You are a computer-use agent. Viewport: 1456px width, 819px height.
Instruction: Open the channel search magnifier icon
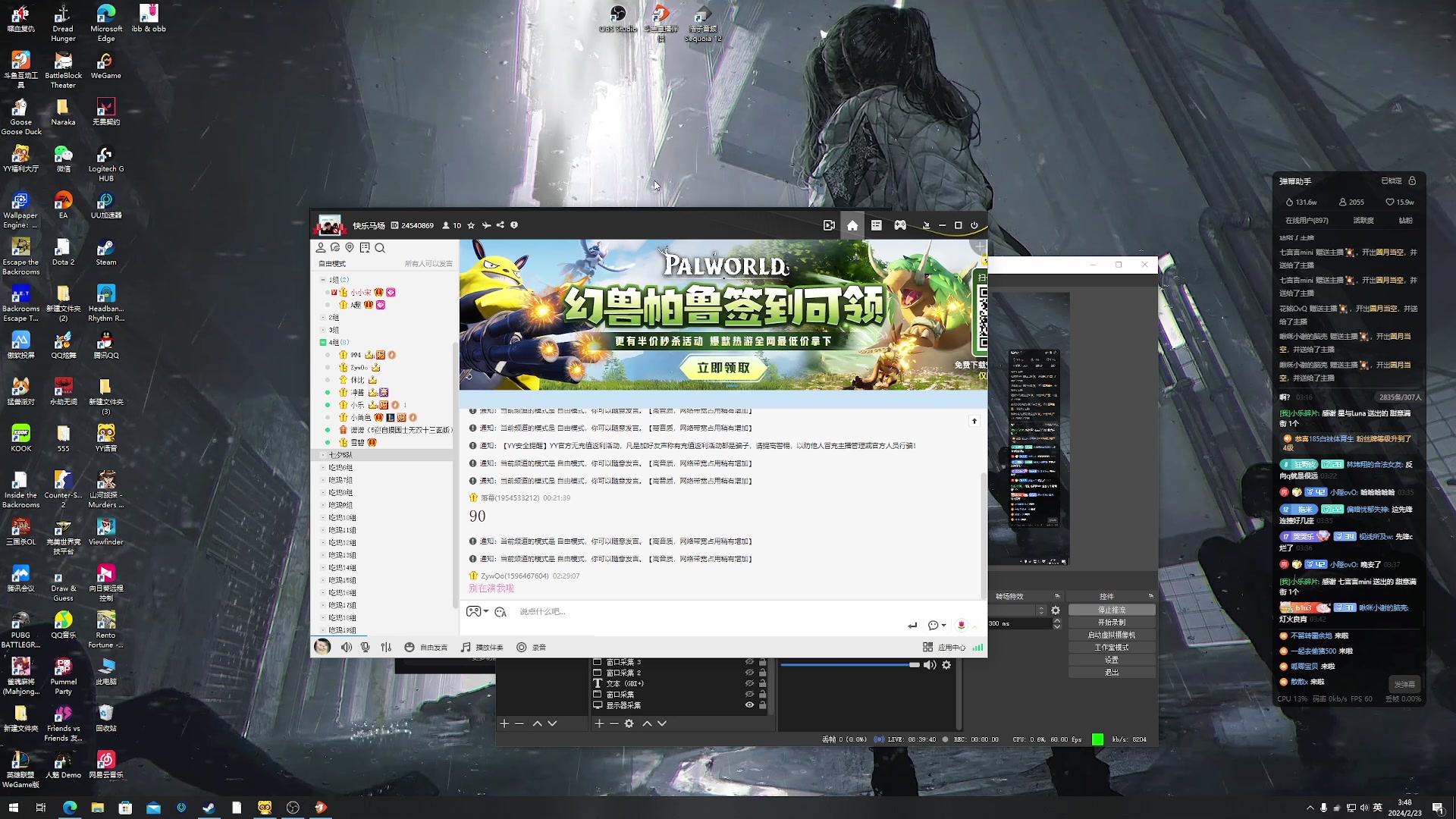pos(380,248)
